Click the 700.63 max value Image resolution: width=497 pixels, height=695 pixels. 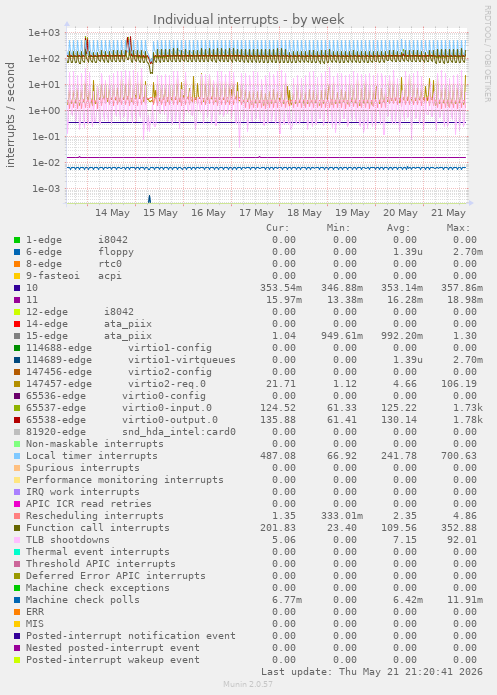459,456
